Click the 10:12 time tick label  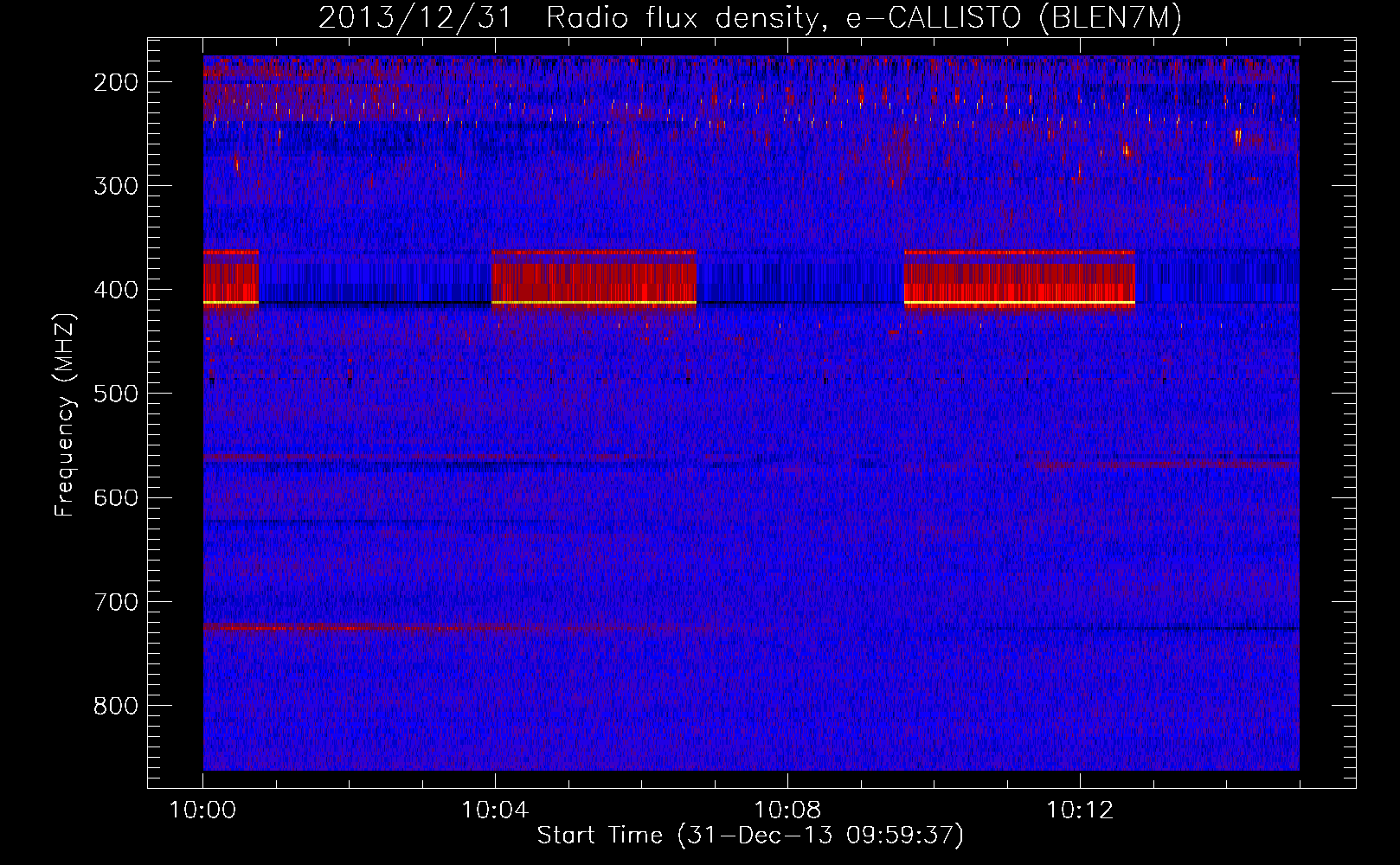click(x=1080, y=811)
